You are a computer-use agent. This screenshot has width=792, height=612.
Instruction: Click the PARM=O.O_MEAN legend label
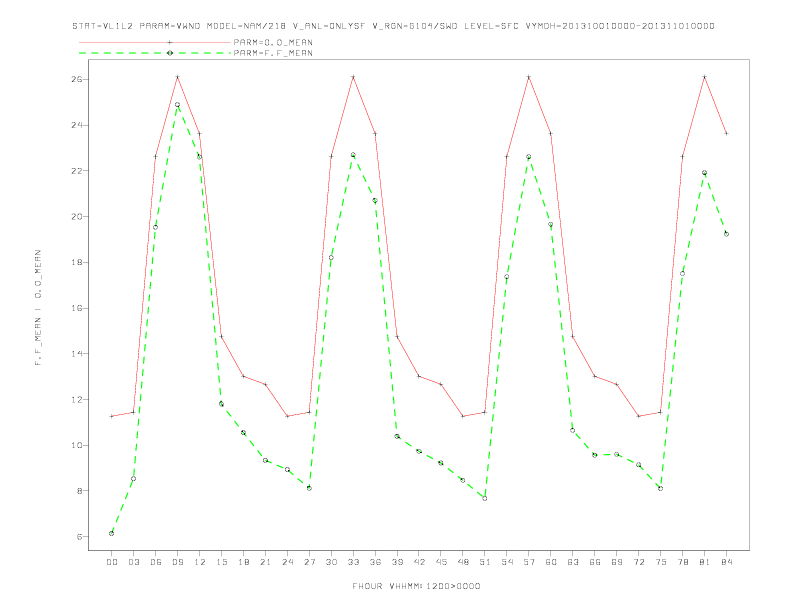click(273, 42)
